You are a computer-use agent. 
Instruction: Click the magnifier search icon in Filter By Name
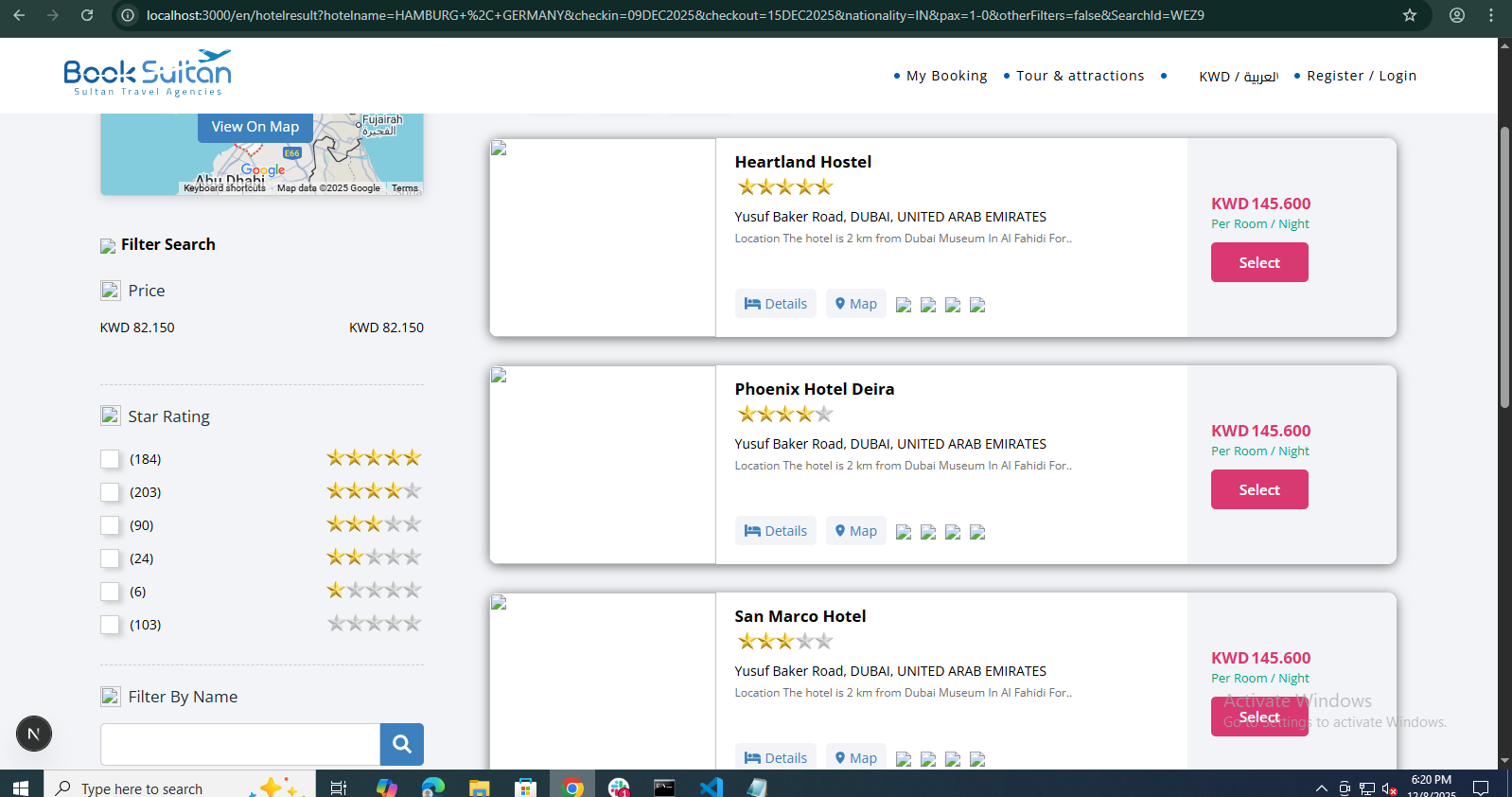[401, 744]
